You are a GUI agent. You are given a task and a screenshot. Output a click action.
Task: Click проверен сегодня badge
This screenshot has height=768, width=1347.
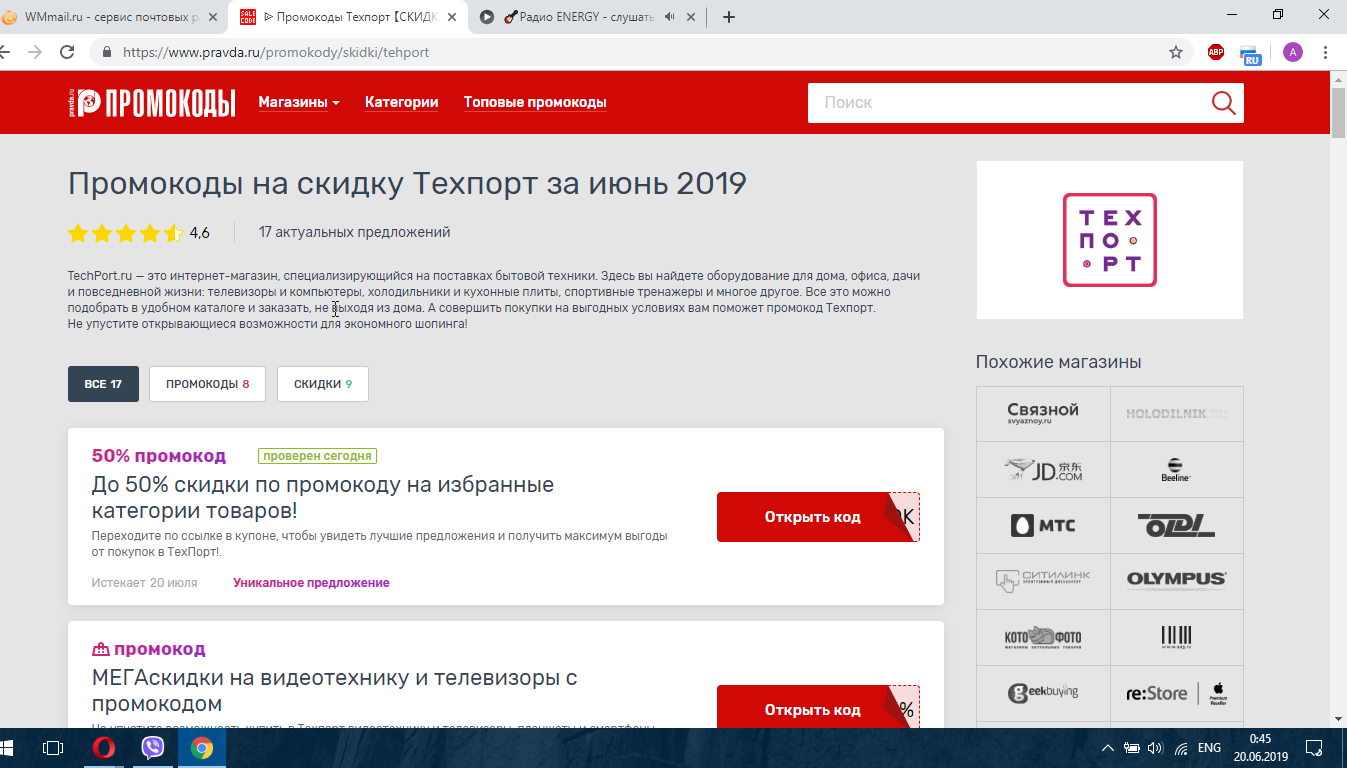point(317,456)
